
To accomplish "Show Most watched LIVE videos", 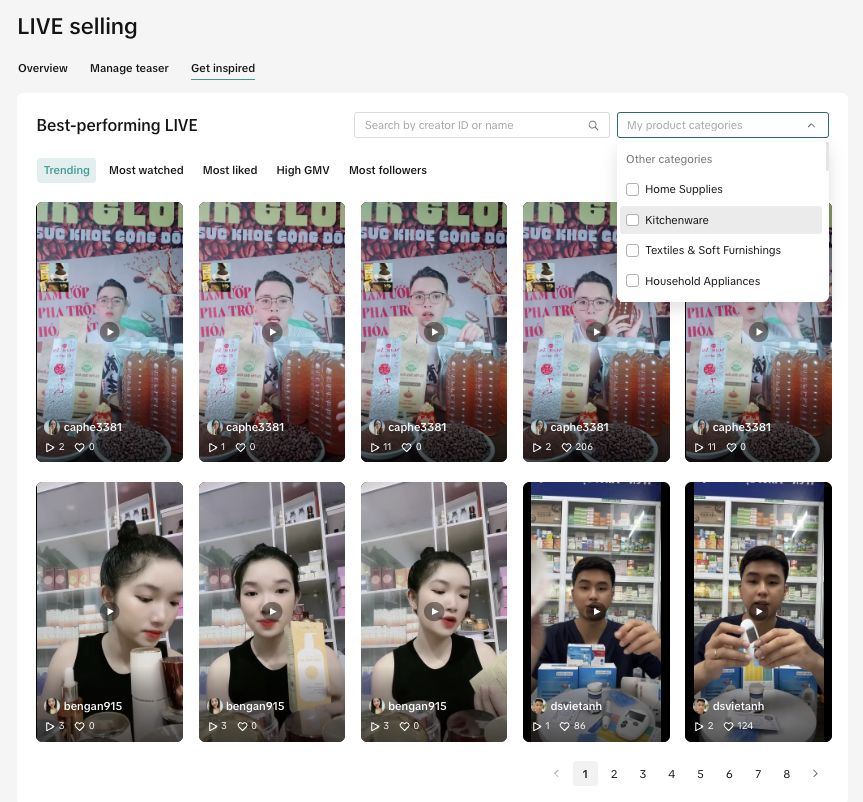I will coord(146,171).
